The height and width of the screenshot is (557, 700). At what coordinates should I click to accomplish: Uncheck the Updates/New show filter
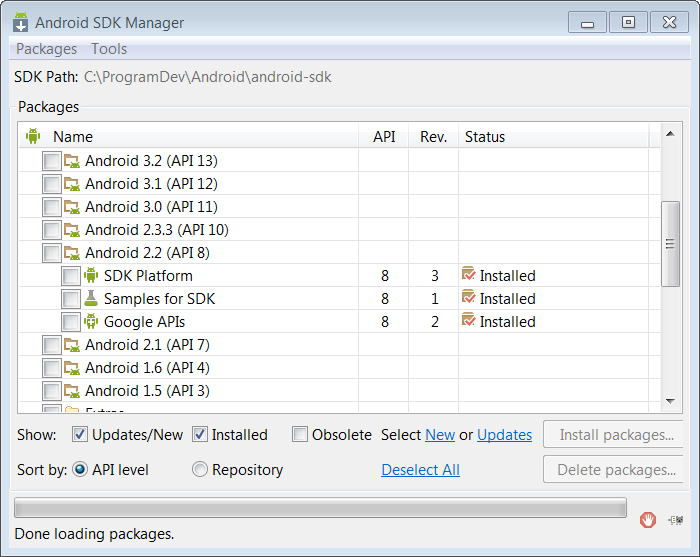pyautogui.click(x=80, y=434)
